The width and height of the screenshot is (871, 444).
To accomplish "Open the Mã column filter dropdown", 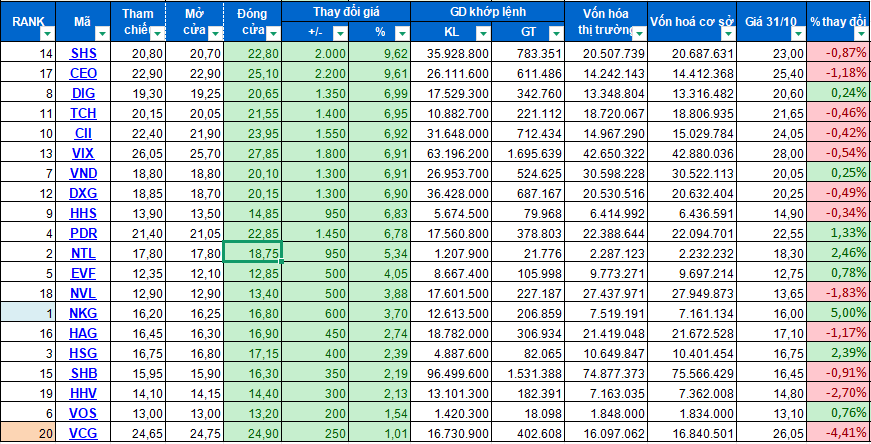I will pos(102,34).
